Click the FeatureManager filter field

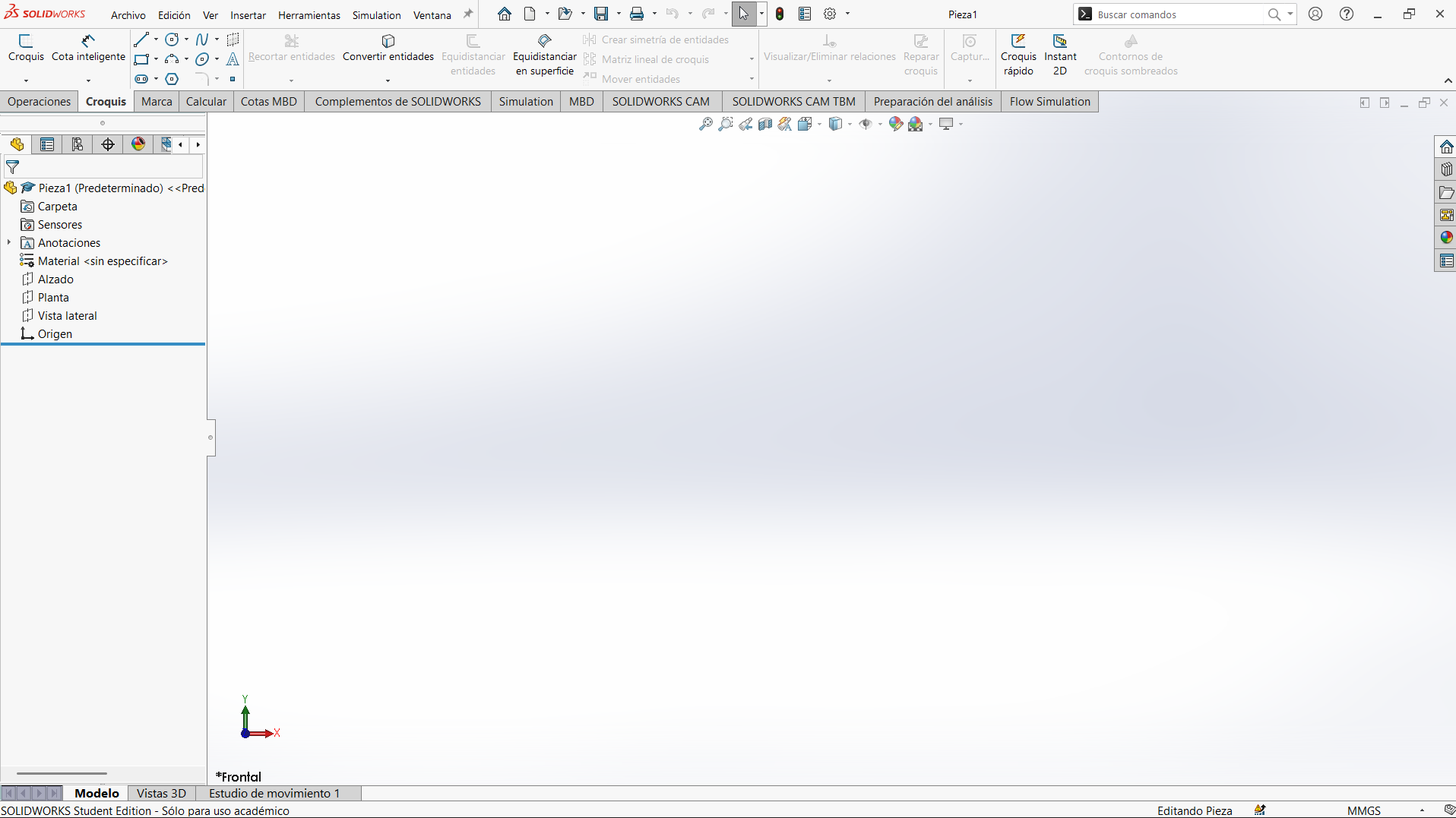tap(103, 167)
